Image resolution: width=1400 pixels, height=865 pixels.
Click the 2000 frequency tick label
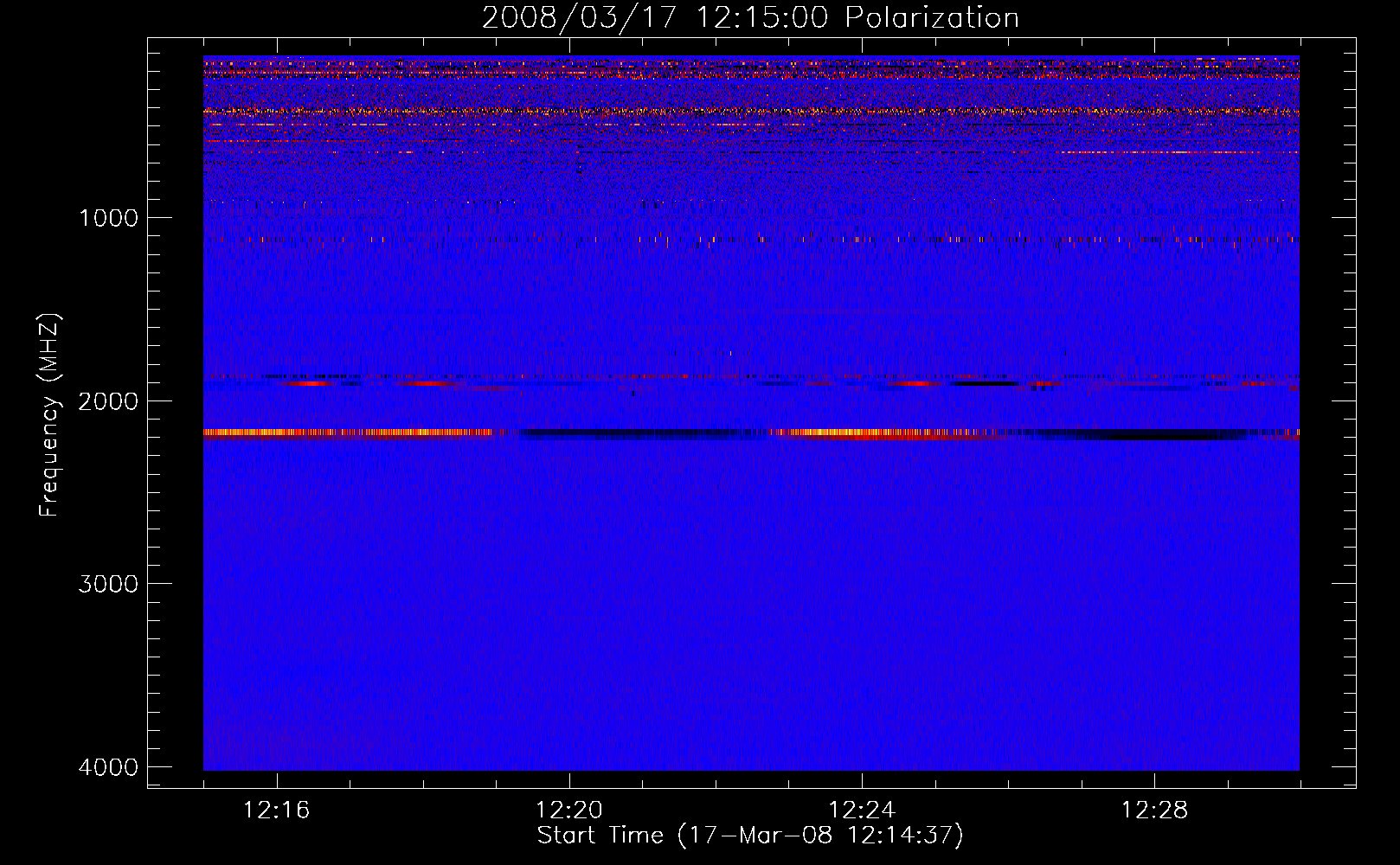click(x=108, y=401)
